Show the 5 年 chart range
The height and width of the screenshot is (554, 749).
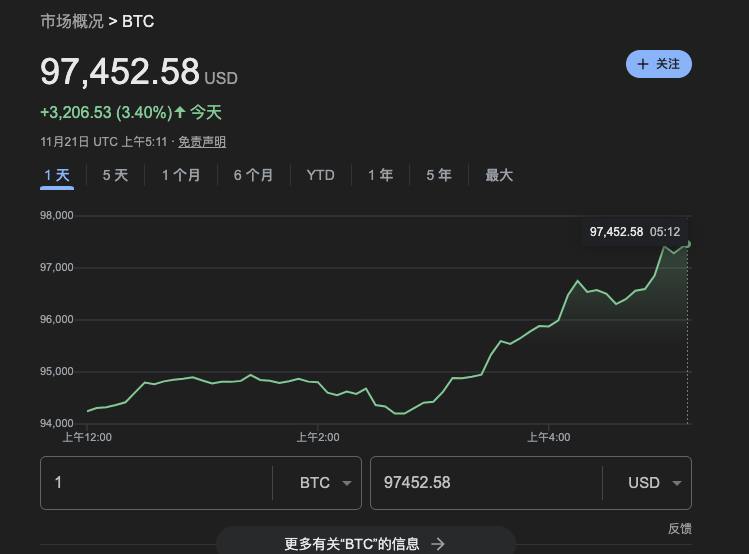tap(439, 175)
